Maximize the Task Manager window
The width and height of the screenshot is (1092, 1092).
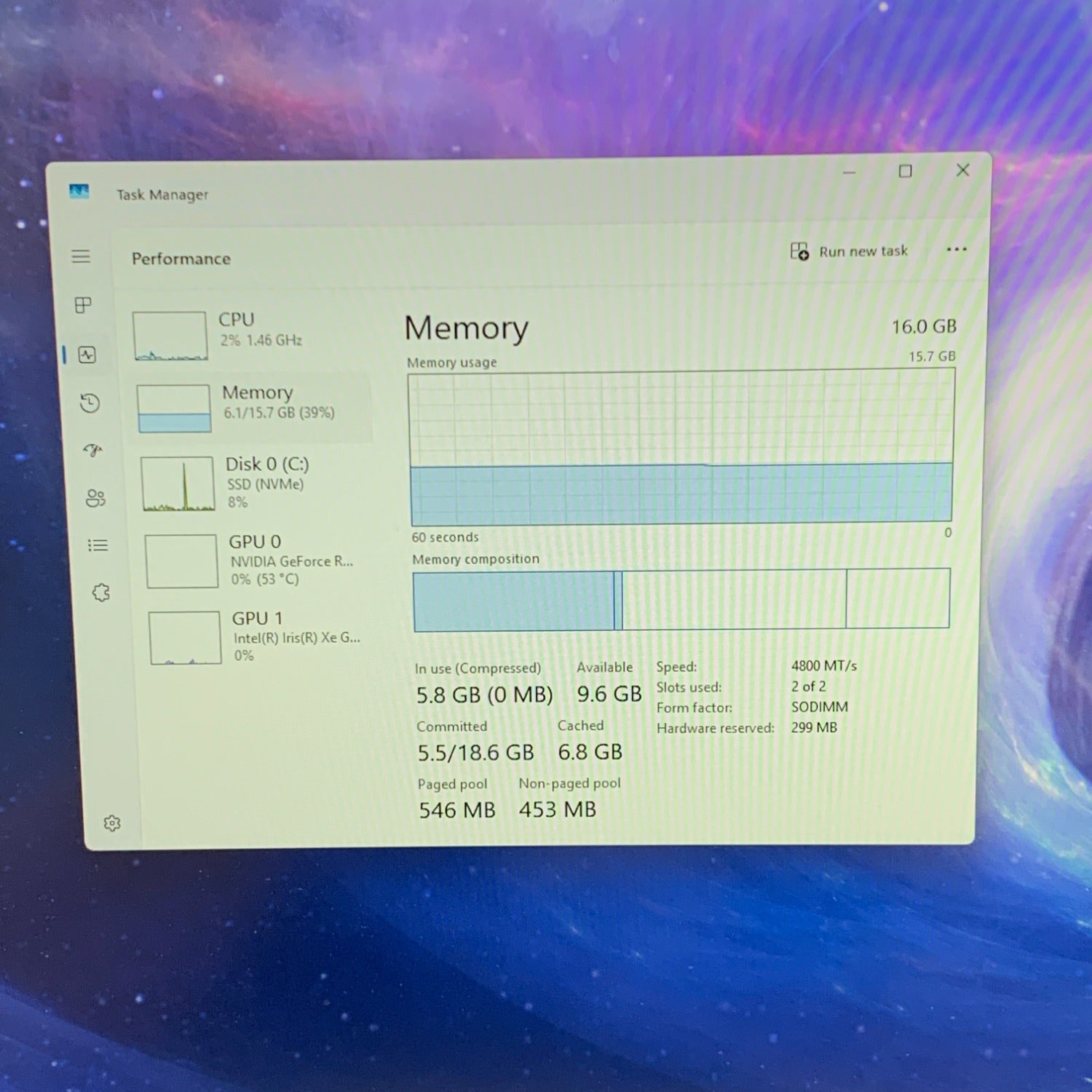point(905,171)
